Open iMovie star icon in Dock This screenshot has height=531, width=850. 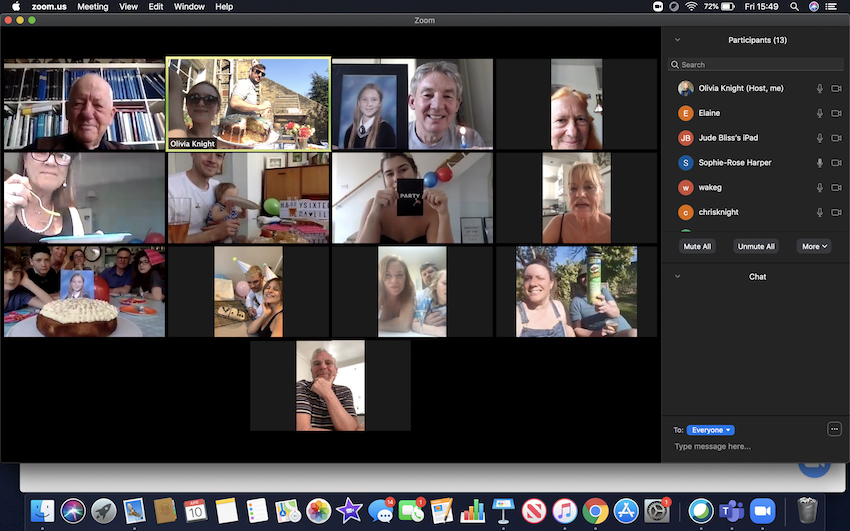click(x=349, y=510)
